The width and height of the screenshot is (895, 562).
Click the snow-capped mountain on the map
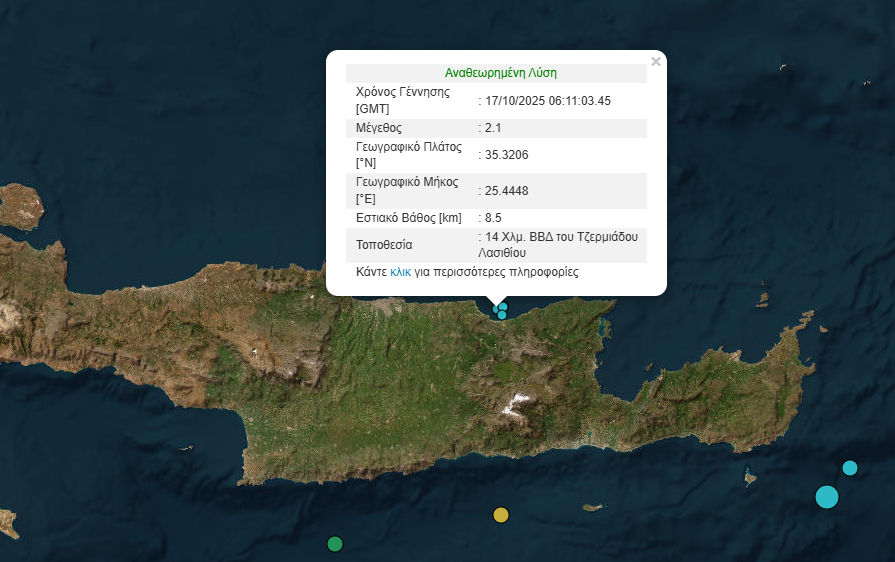516,404
